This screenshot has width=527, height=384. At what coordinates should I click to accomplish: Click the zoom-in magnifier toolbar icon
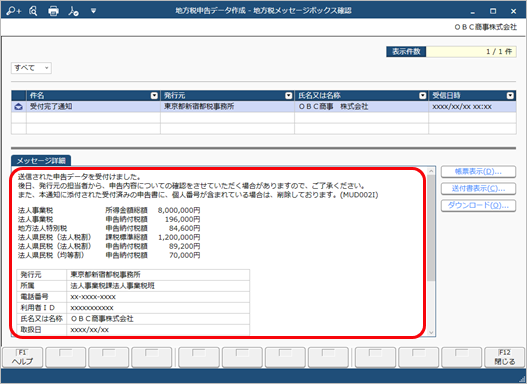[14, 11]
